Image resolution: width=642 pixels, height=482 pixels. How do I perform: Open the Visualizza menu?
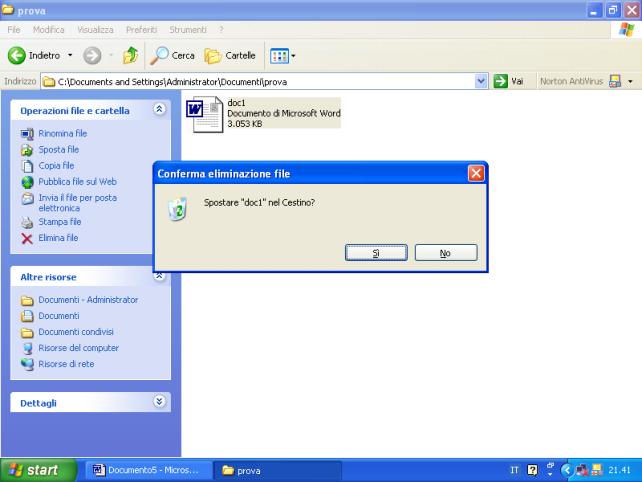click(x=95, y=30)
